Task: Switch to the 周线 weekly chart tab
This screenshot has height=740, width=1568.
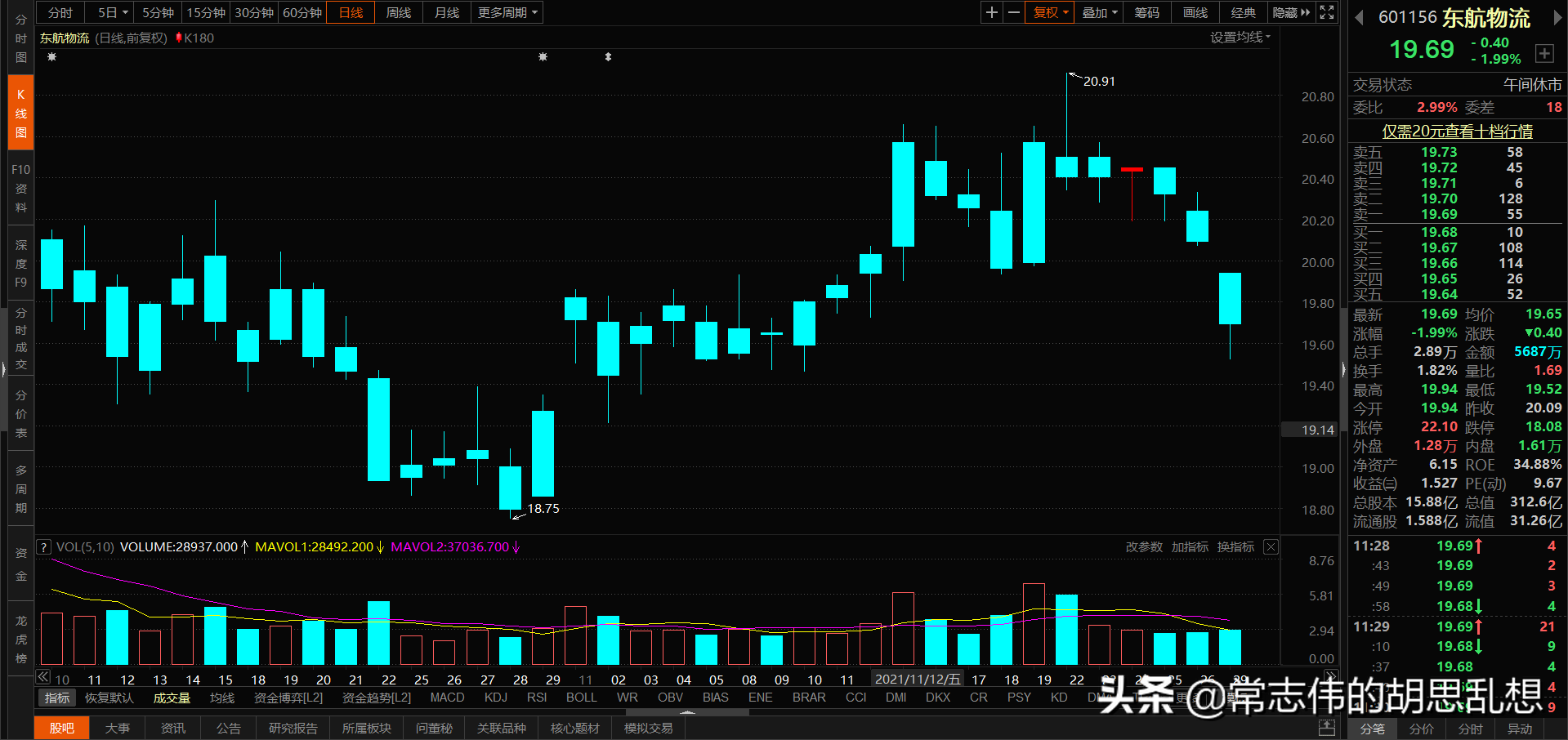Action: pos(398,12)
